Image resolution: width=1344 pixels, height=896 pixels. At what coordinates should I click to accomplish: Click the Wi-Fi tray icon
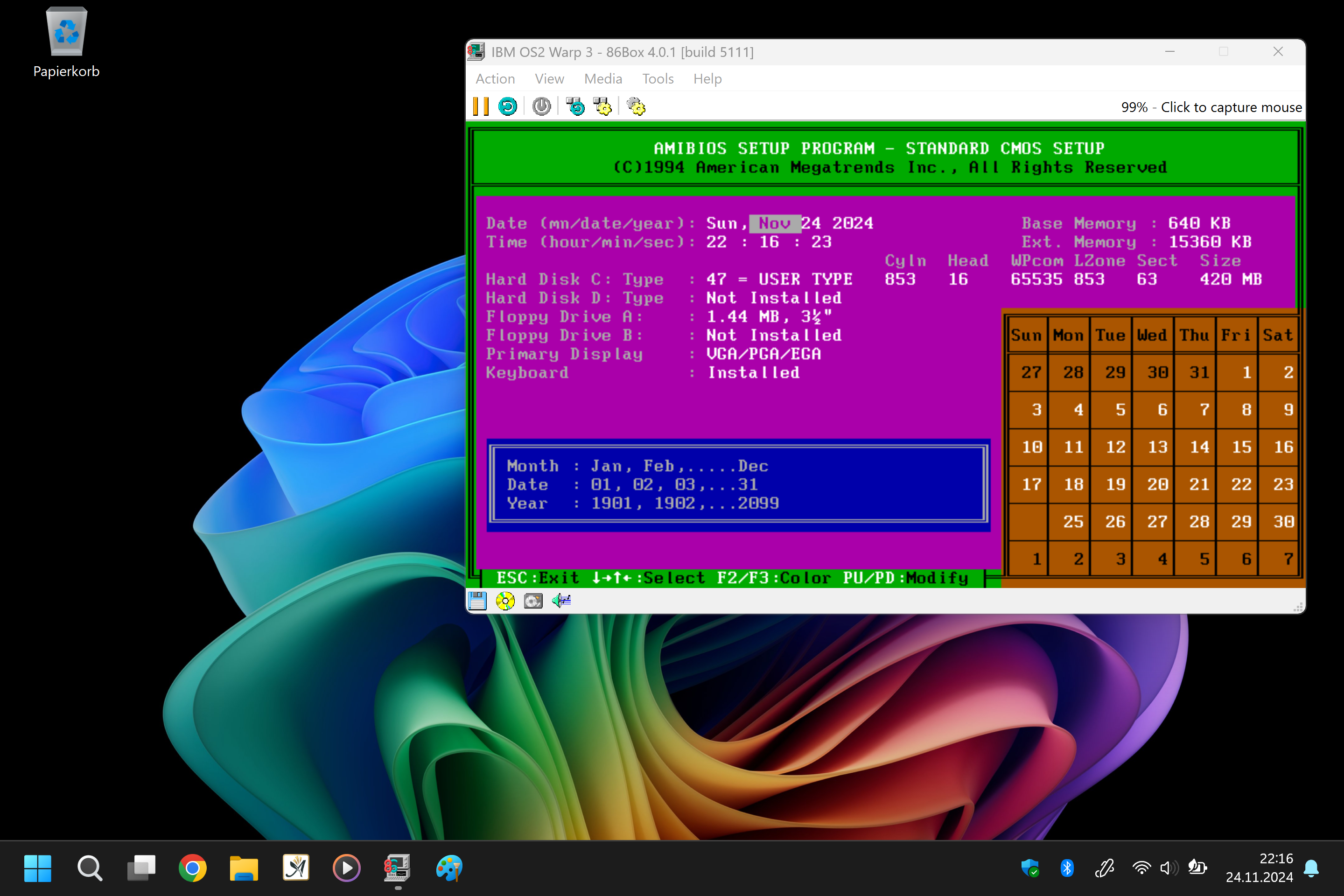tap(1142, 868)
